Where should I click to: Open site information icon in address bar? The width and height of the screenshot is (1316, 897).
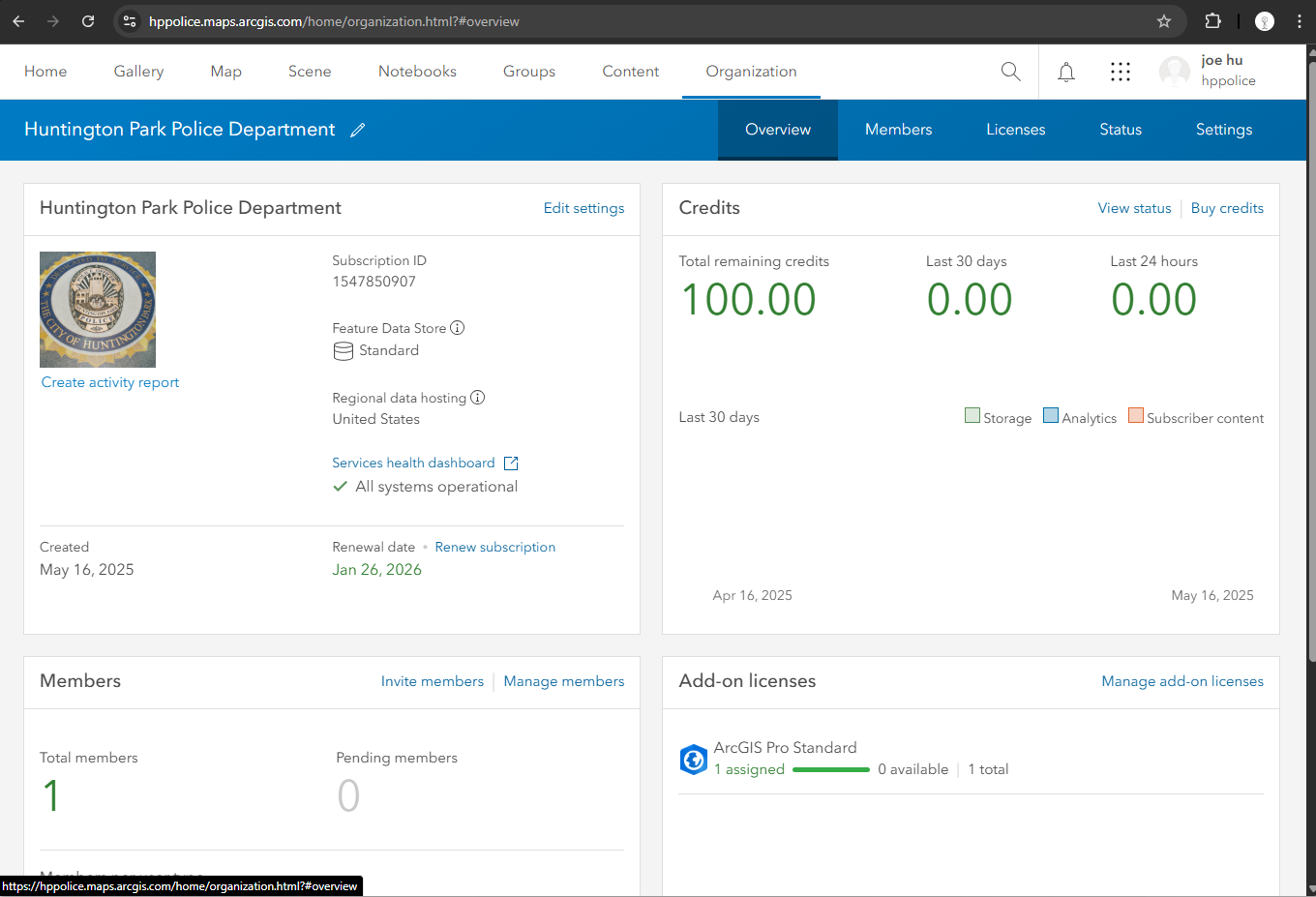point(130,21)
